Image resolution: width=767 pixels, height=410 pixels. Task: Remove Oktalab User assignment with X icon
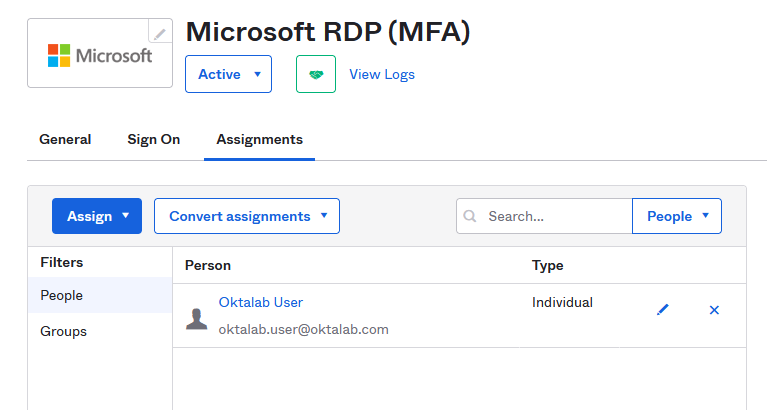click(714, 310)
